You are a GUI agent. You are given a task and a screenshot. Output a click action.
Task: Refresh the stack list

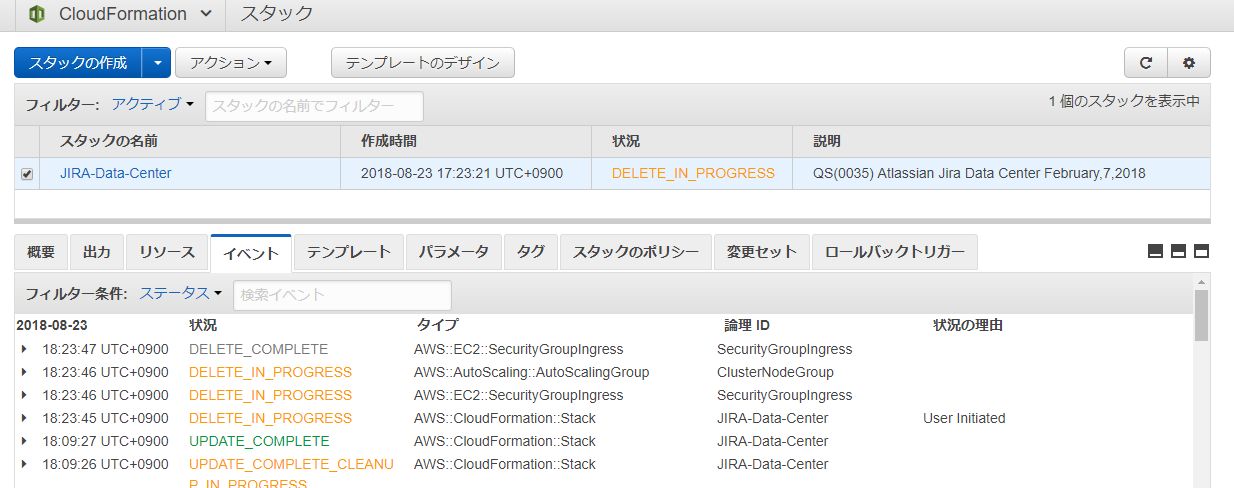pyautogui.click(x=1146, y=62)
